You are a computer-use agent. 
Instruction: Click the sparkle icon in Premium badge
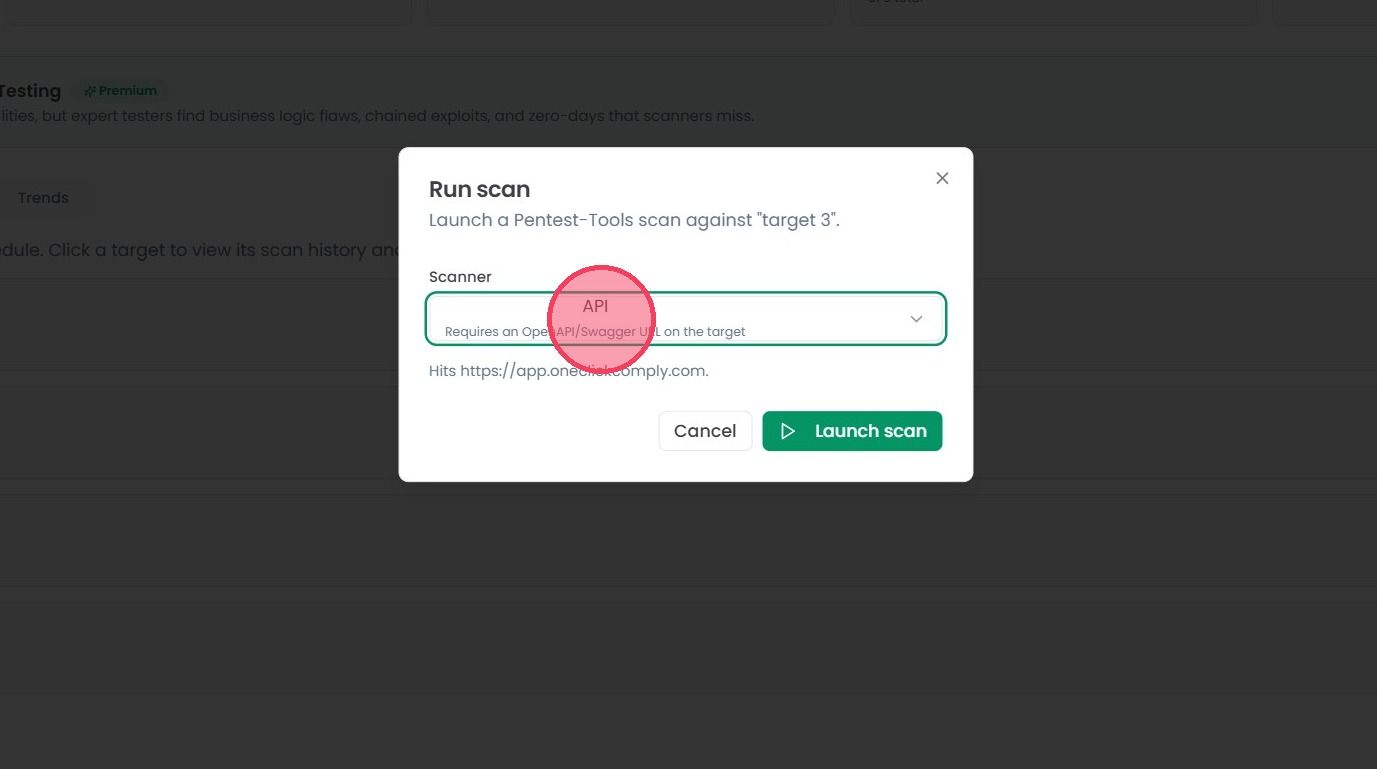click(90, 91)
